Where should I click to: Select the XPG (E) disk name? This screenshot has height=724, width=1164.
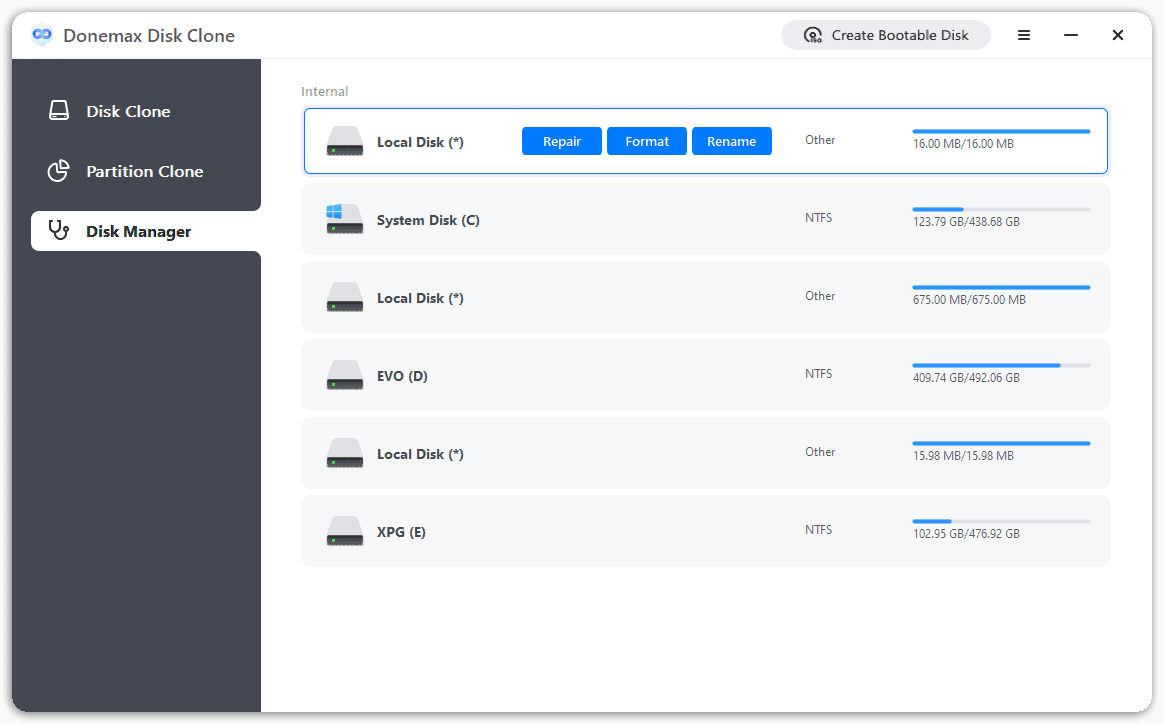tap(401, 532)
